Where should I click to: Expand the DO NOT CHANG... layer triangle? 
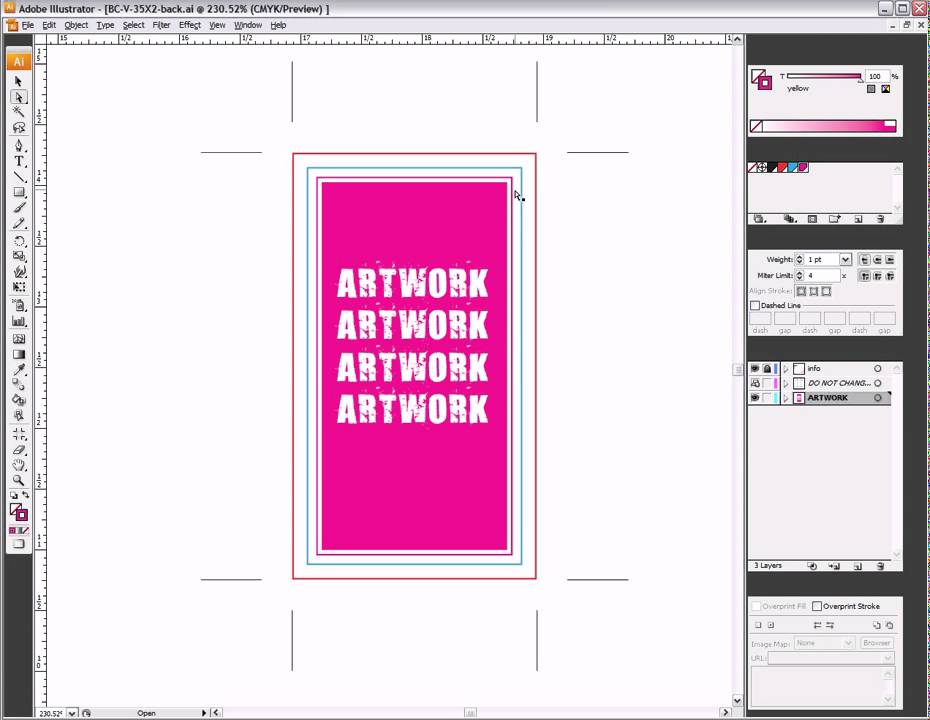pos(786,383)
